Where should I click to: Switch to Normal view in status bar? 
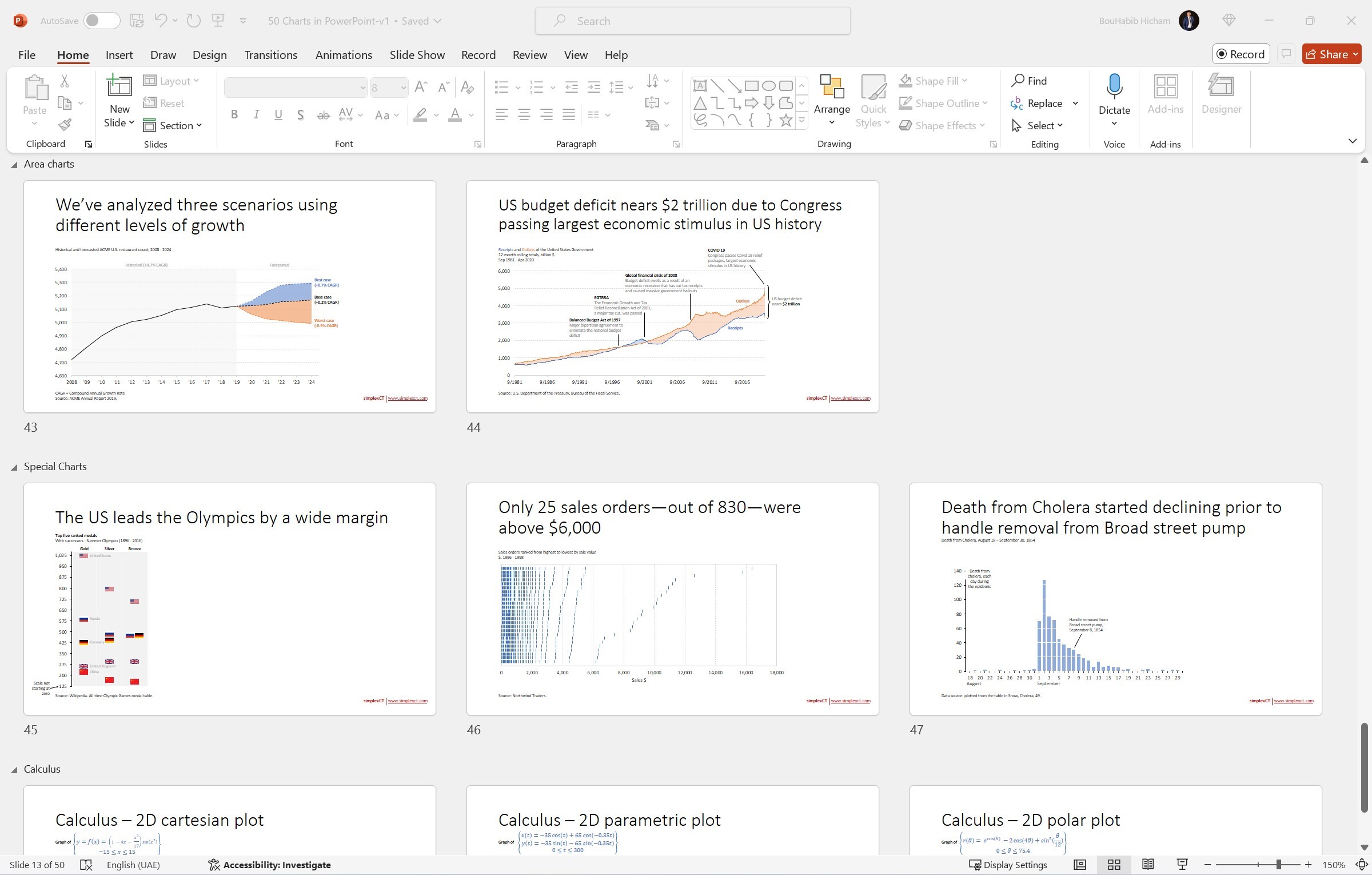1079,865
